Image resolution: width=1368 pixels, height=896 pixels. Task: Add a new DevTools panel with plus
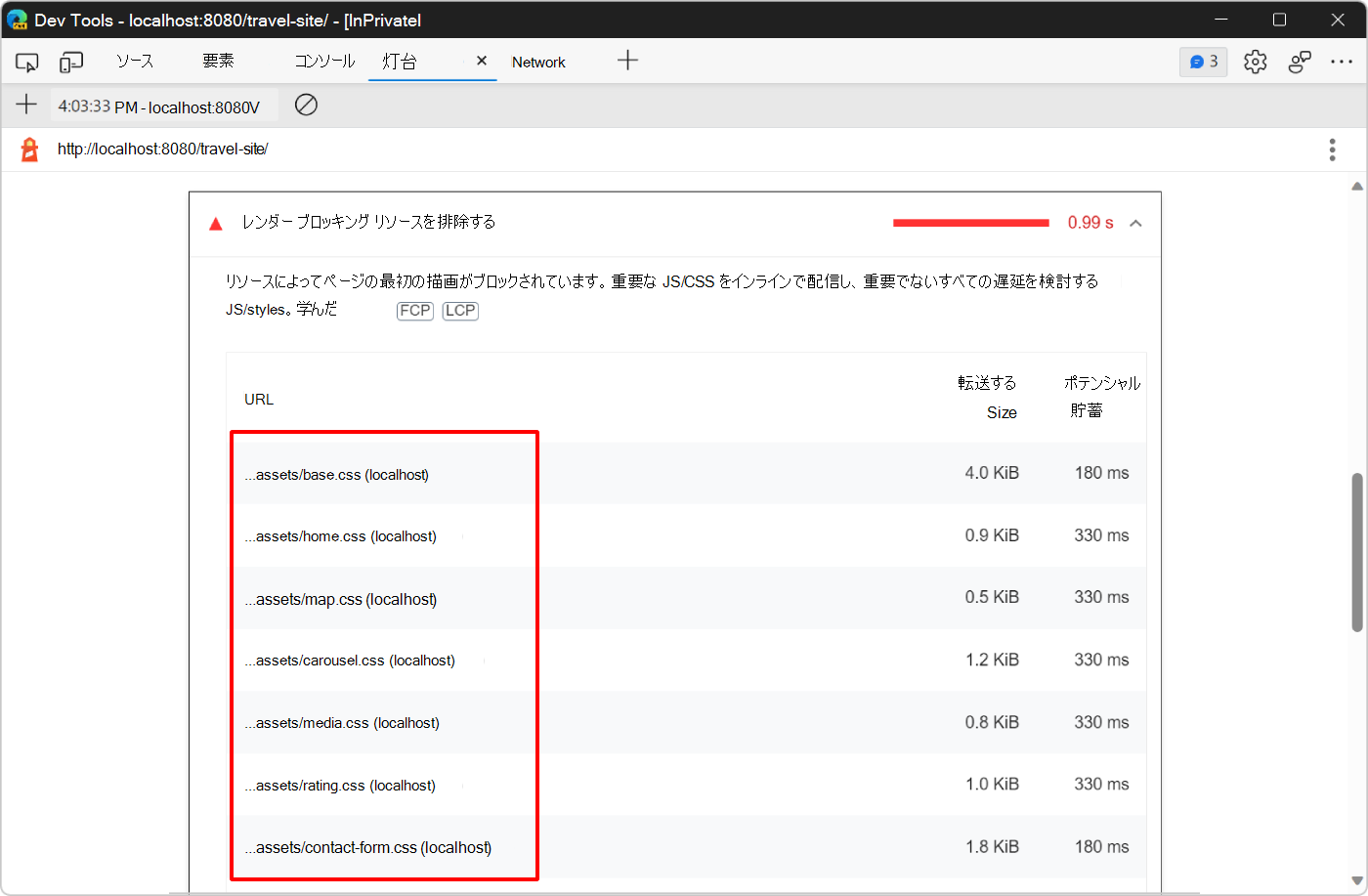point(627,61)
